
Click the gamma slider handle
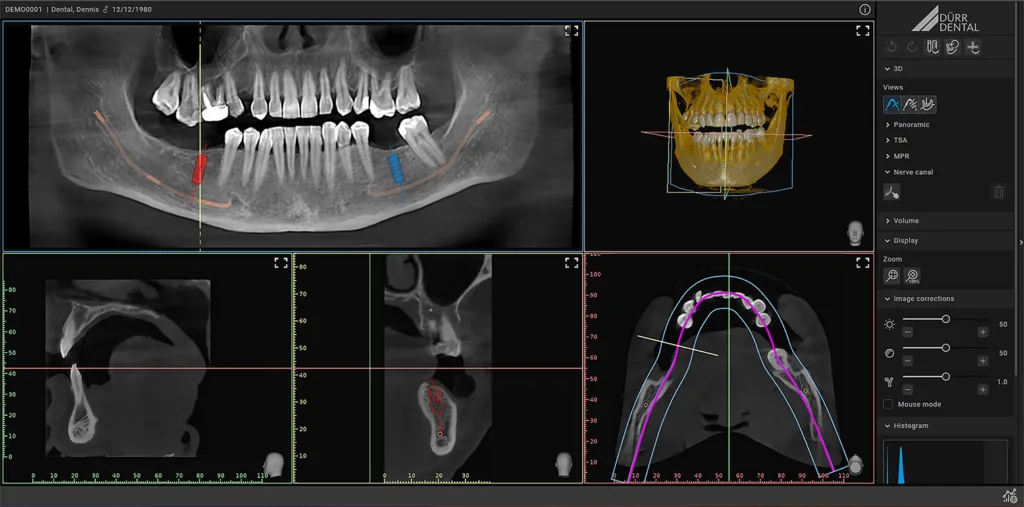click(945, 376)
